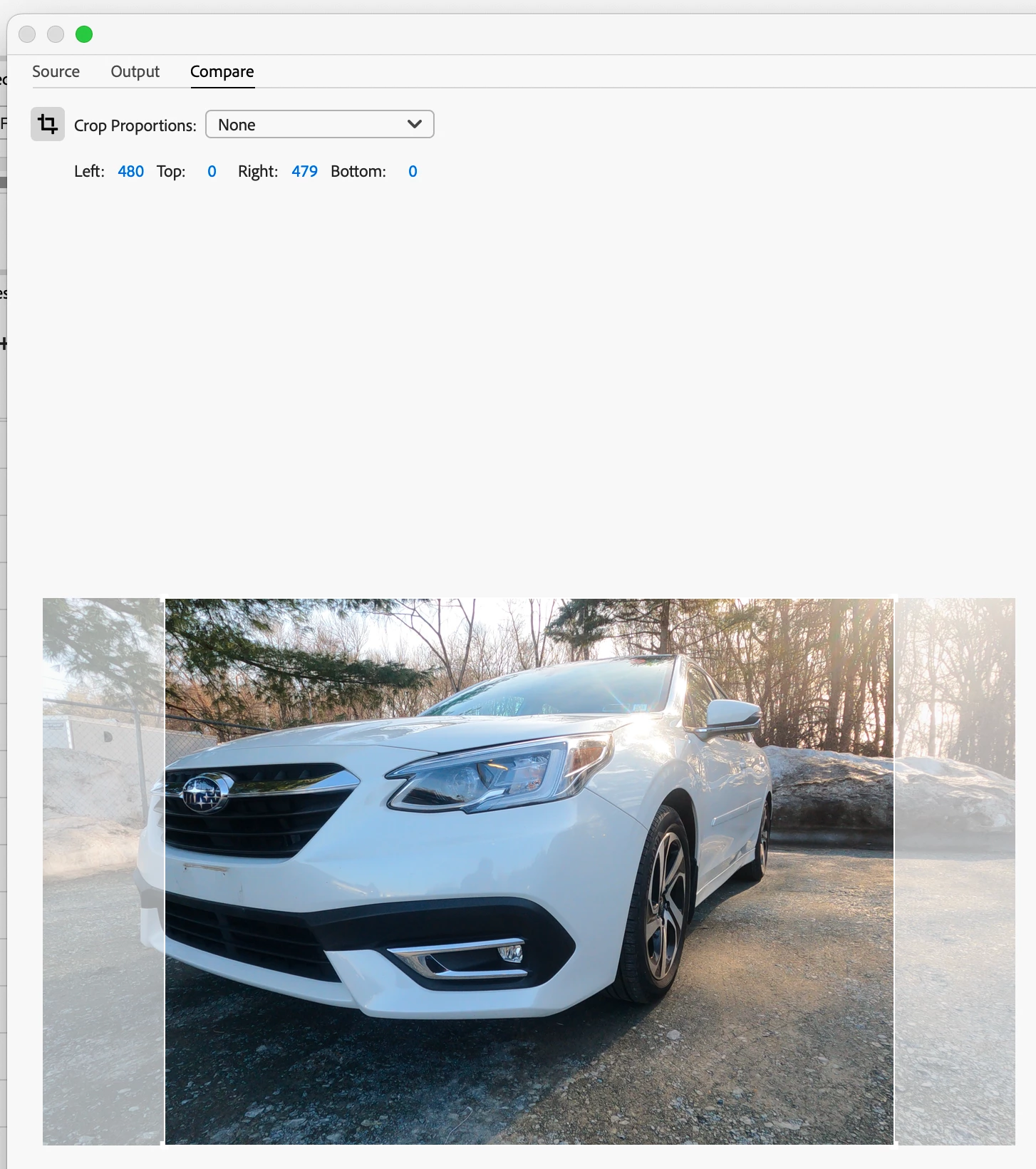This screenshot has height=1169, width=1036.
Task: Toggle the Crop tool icon
Action: click(x=48, y=124)
